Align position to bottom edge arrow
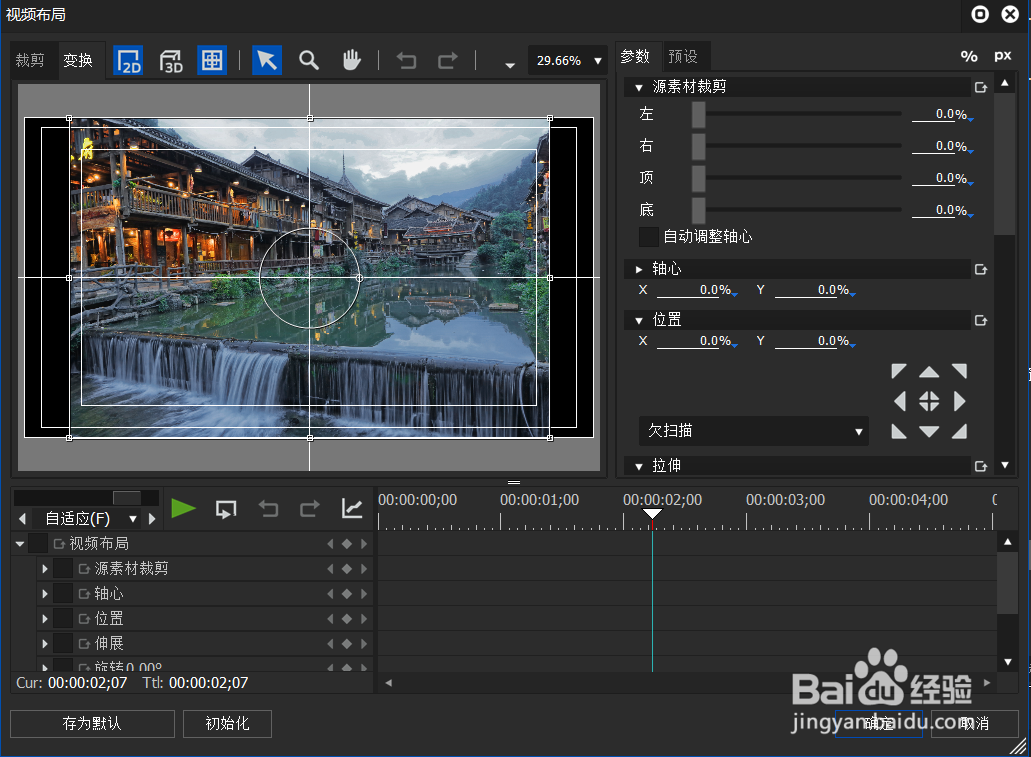Viewport: 1031px width, 757px height. (x=929, y=431)
